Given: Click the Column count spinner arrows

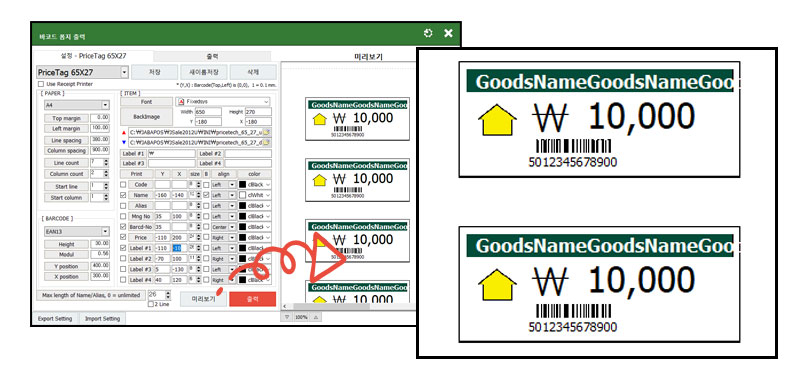Looking at the screenshot, I should coord(106,174).
